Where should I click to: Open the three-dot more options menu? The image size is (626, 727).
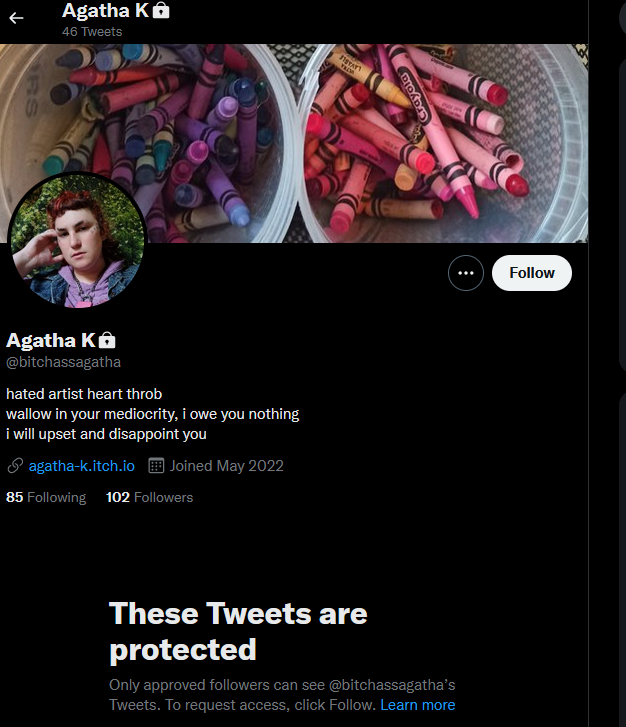tap(466, 273)
